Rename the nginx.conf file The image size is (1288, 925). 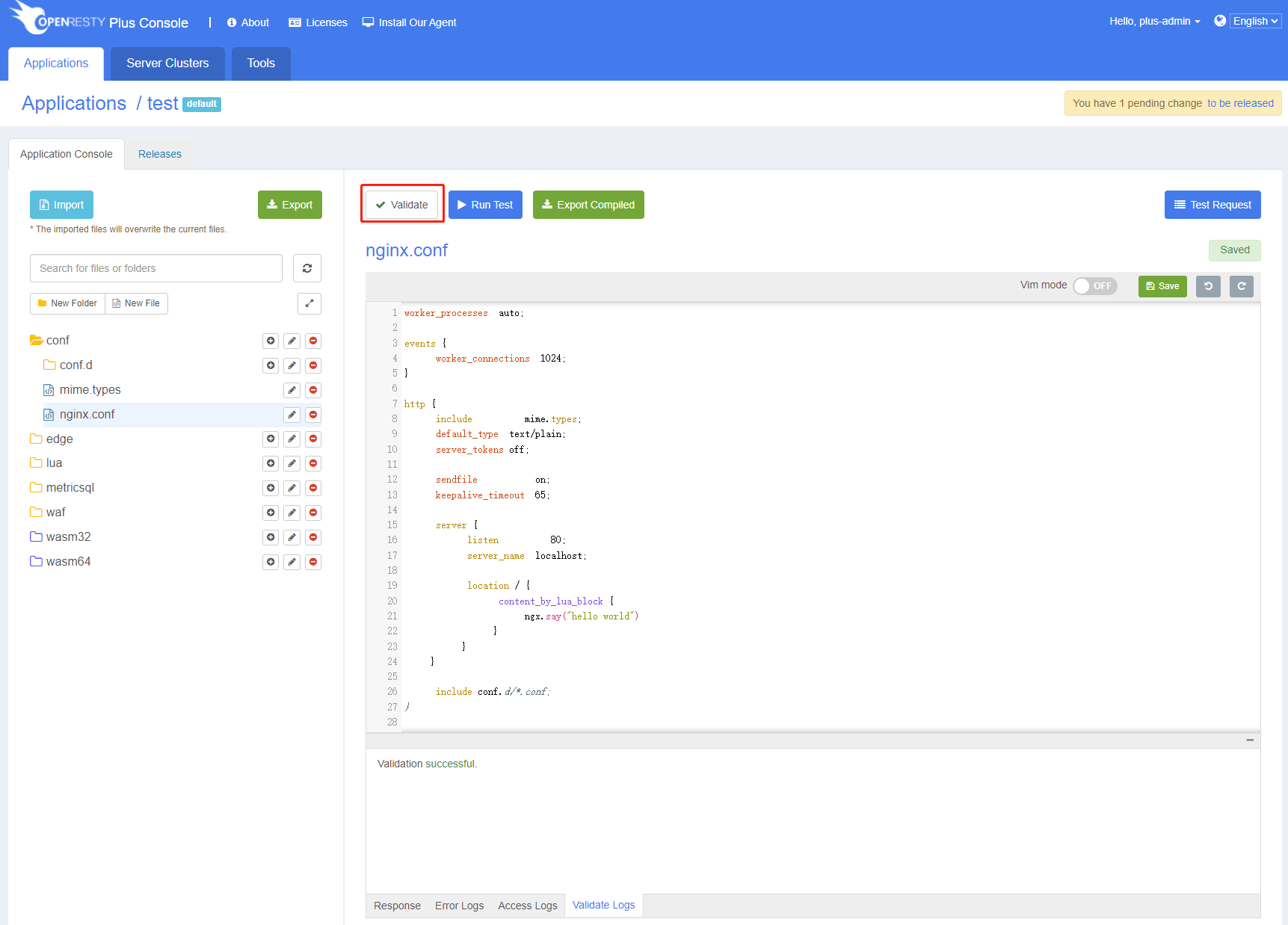(292, 415)
